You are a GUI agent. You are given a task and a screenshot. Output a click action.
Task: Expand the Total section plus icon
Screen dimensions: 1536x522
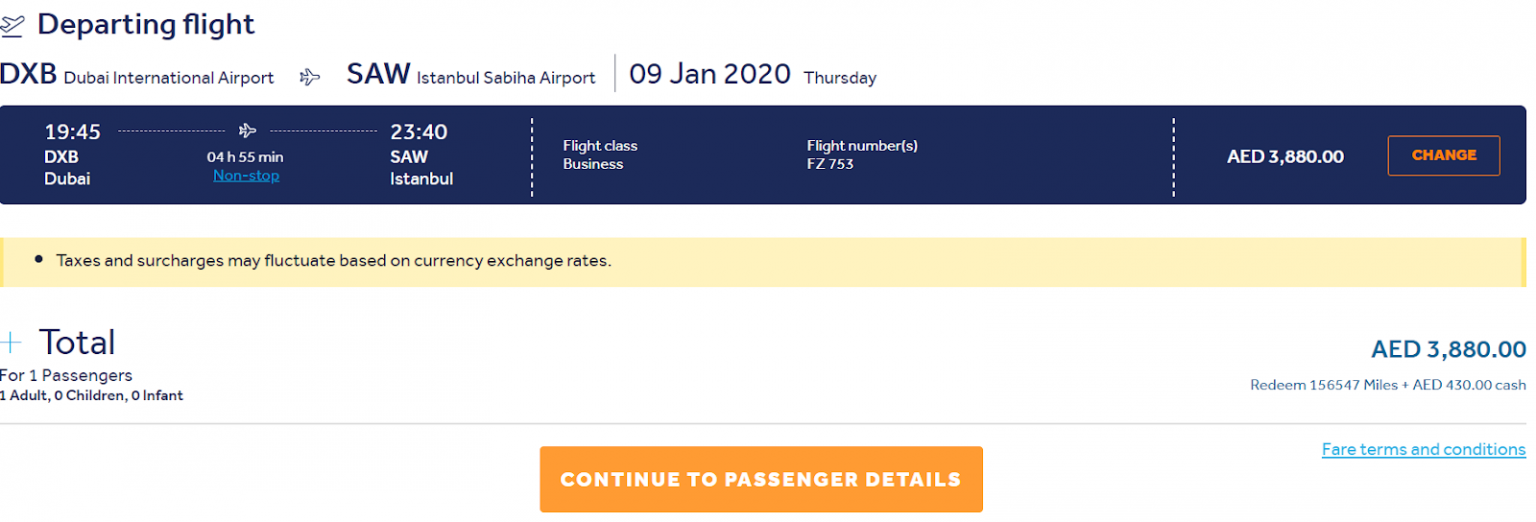(11, 343)
